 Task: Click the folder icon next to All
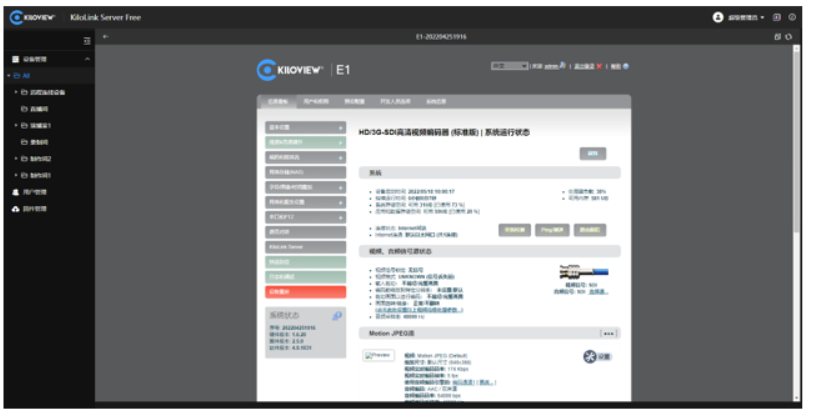(x=17, y=76)
